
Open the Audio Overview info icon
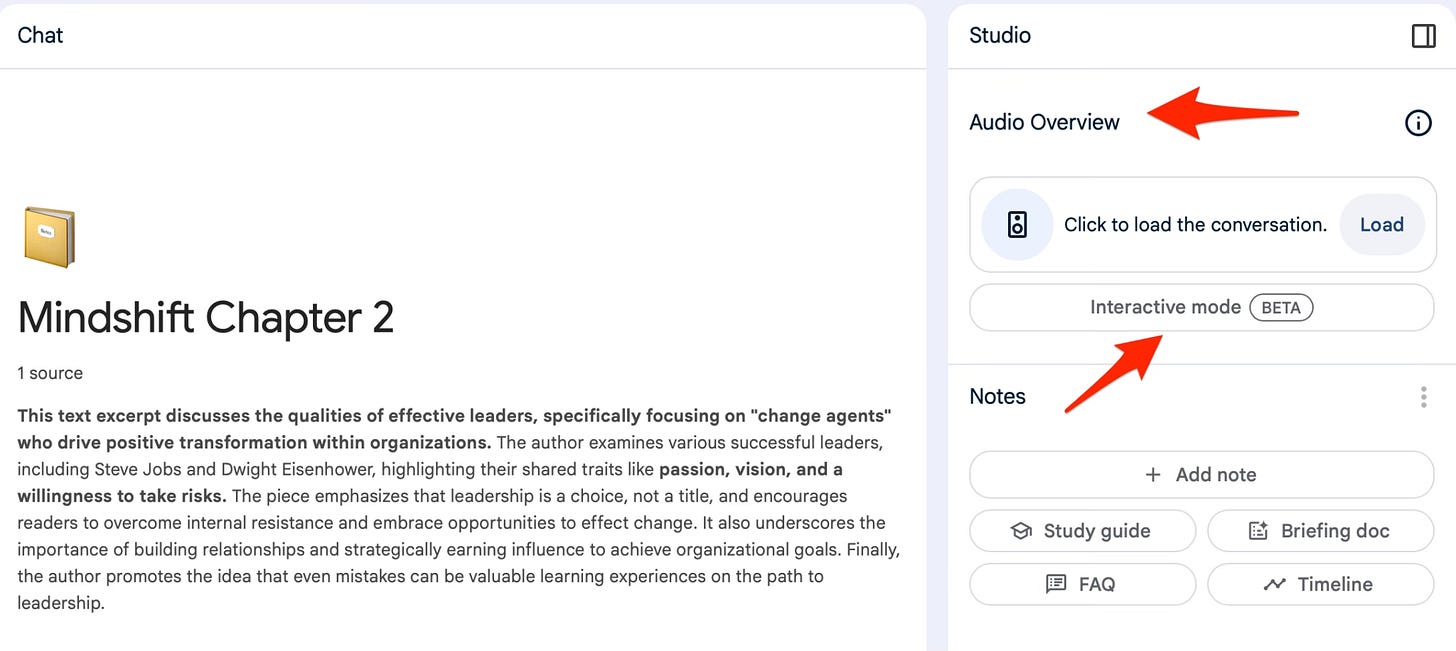[1418, 123]
